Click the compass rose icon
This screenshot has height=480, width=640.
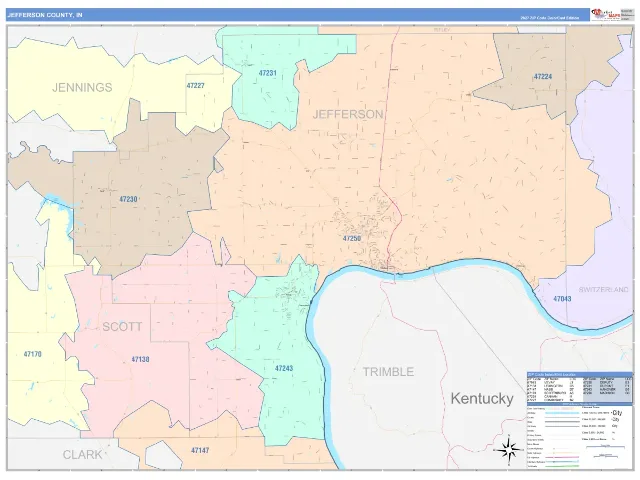(508, 451)
